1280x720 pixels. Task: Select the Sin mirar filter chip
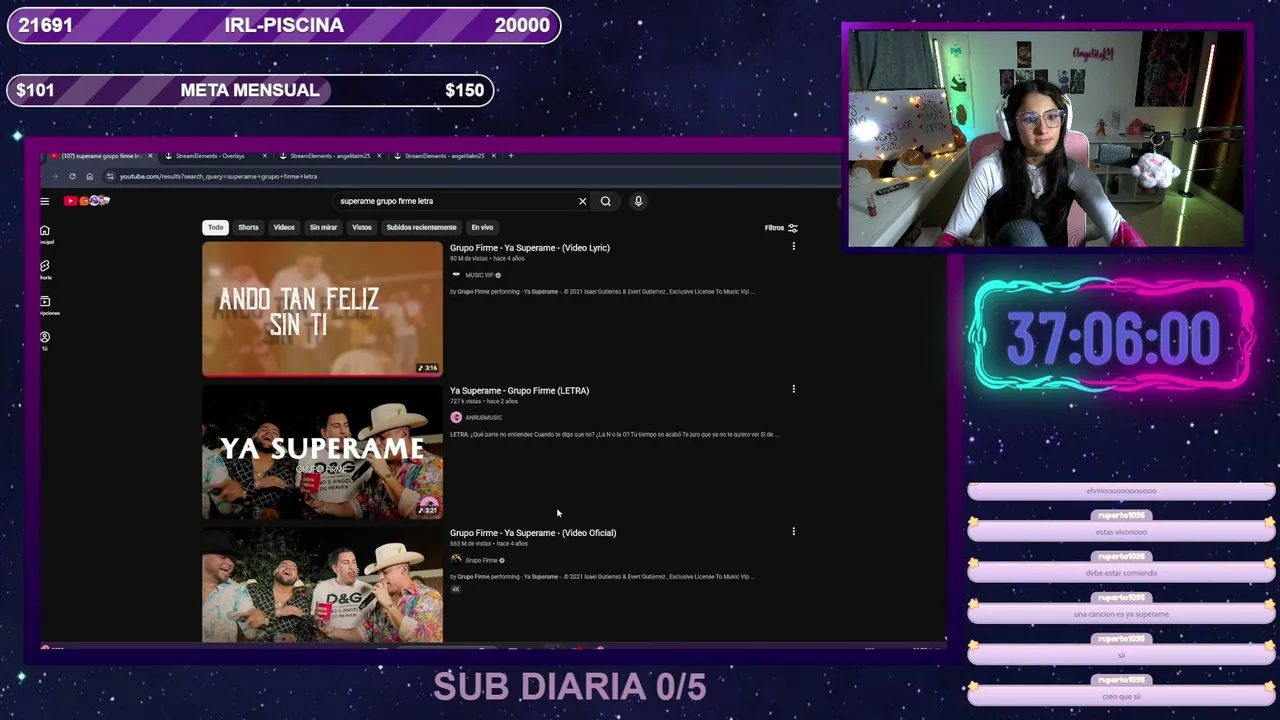[323, 227]
